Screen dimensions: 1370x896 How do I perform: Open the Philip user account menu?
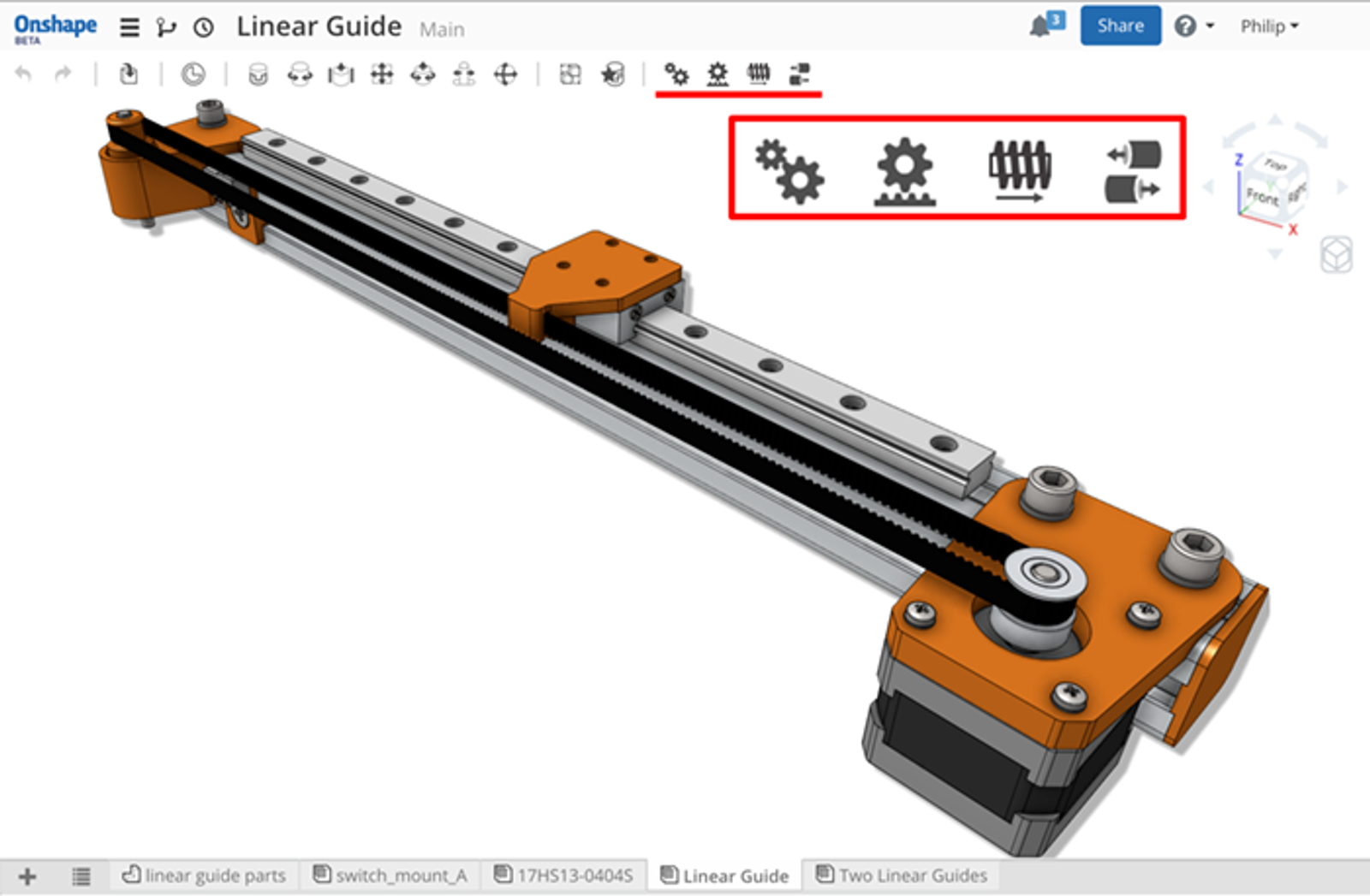click(1269, 27)
